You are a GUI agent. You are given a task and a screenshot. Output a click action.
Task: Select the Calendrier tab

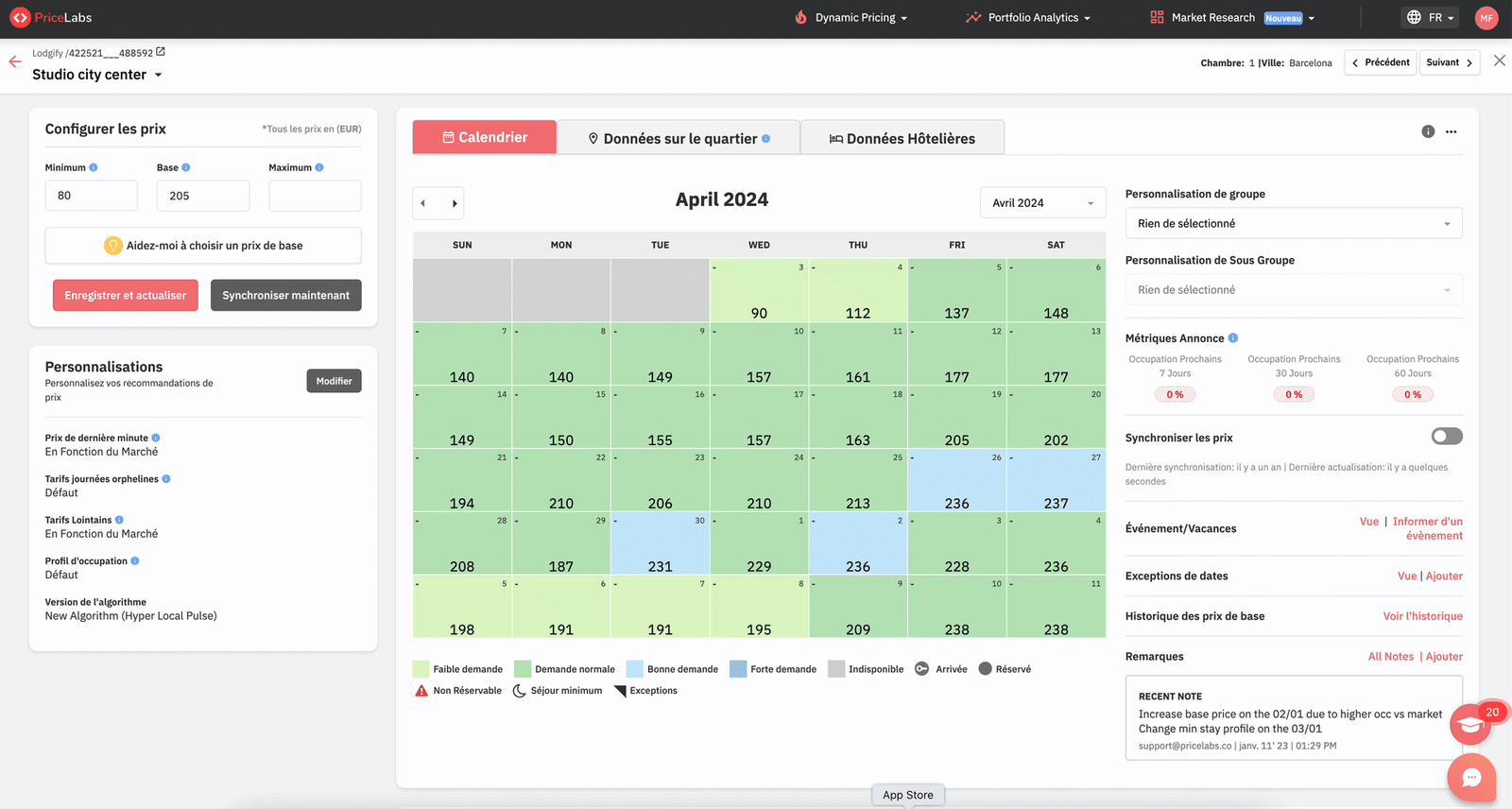tap(485, 137)
